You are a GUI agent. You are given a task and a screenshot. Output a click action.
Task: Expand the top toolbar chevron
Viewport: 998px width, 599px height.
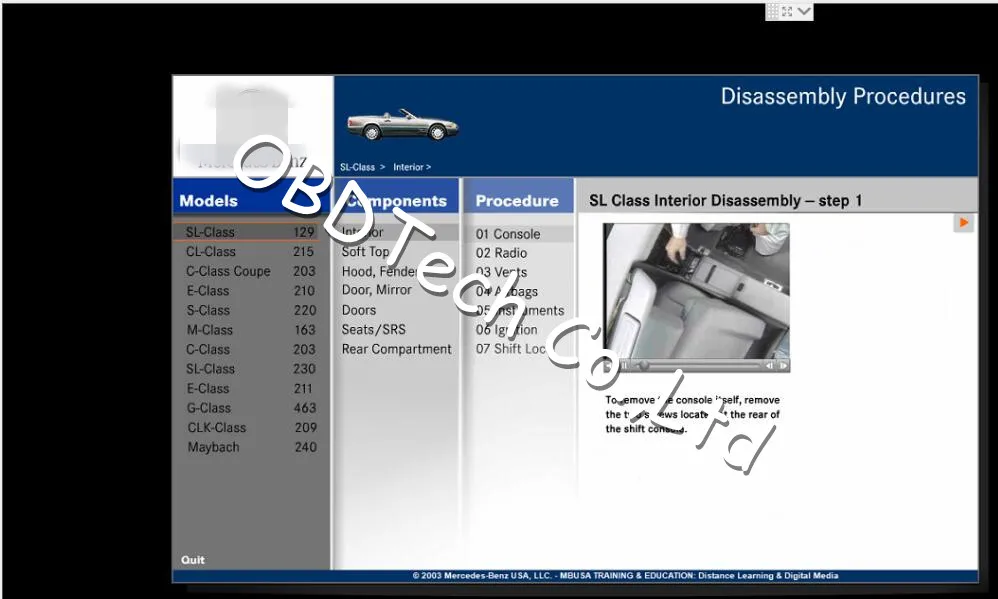[x=804, y=11]
